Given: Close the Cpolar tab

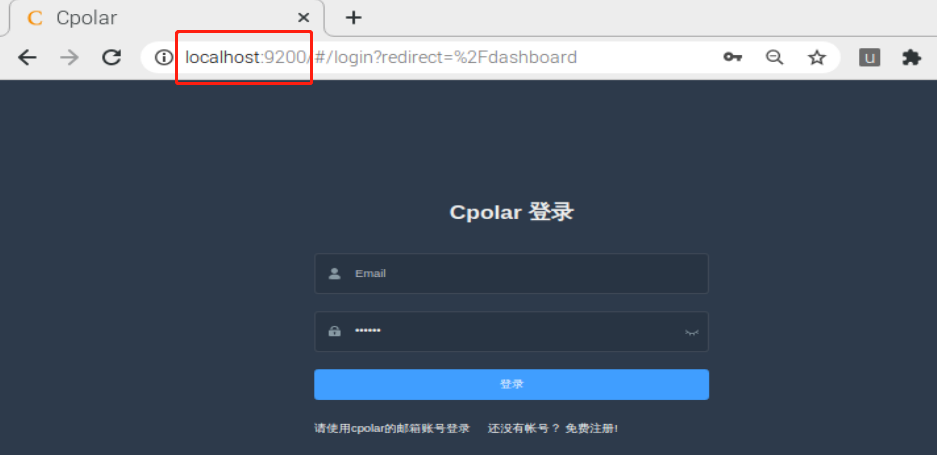Looking at the screenshot, I should 304,18.
